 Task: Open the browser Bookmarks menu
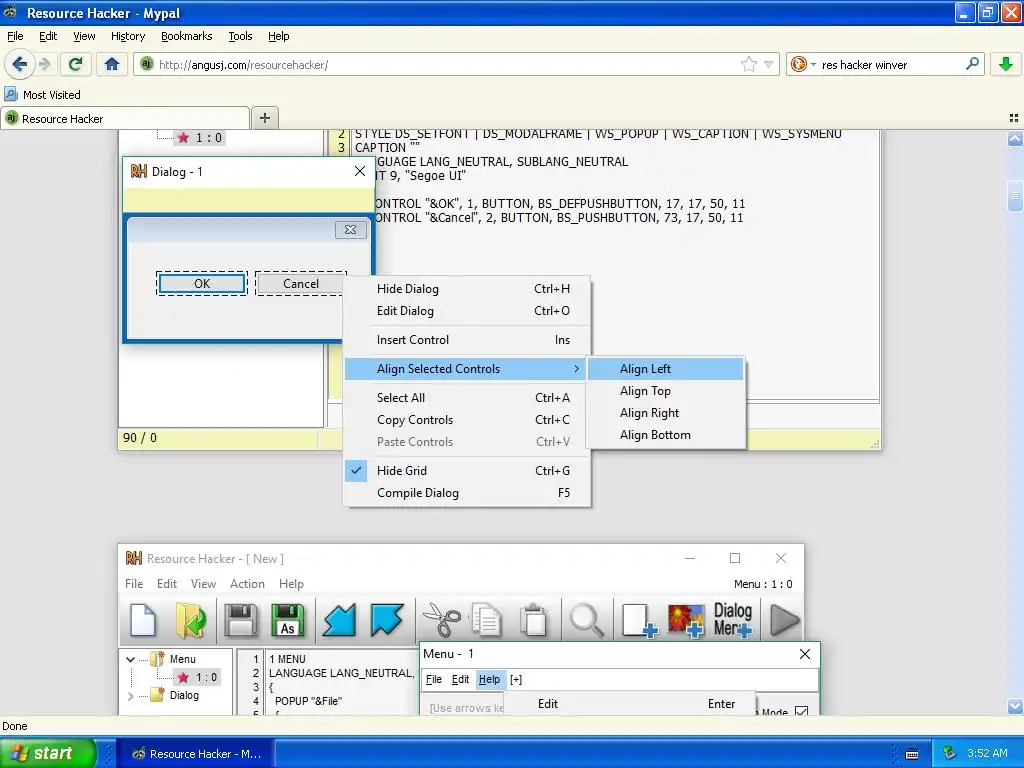(186, 36)
